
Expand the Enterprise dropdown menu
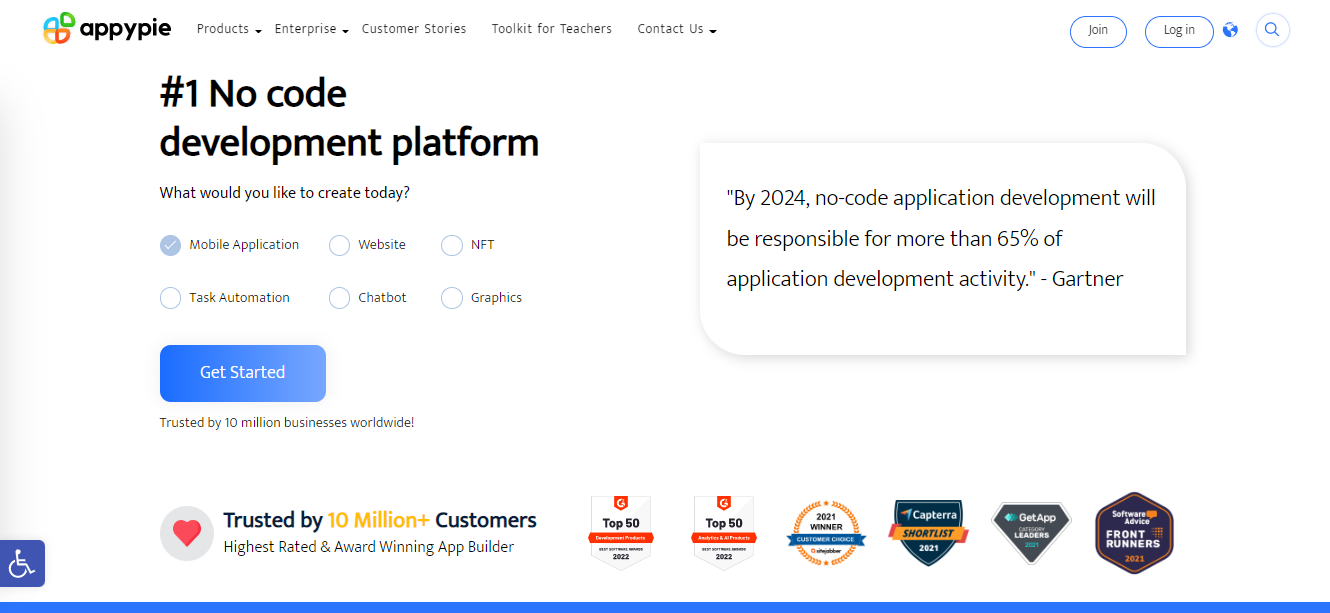[x=311, y=29]
